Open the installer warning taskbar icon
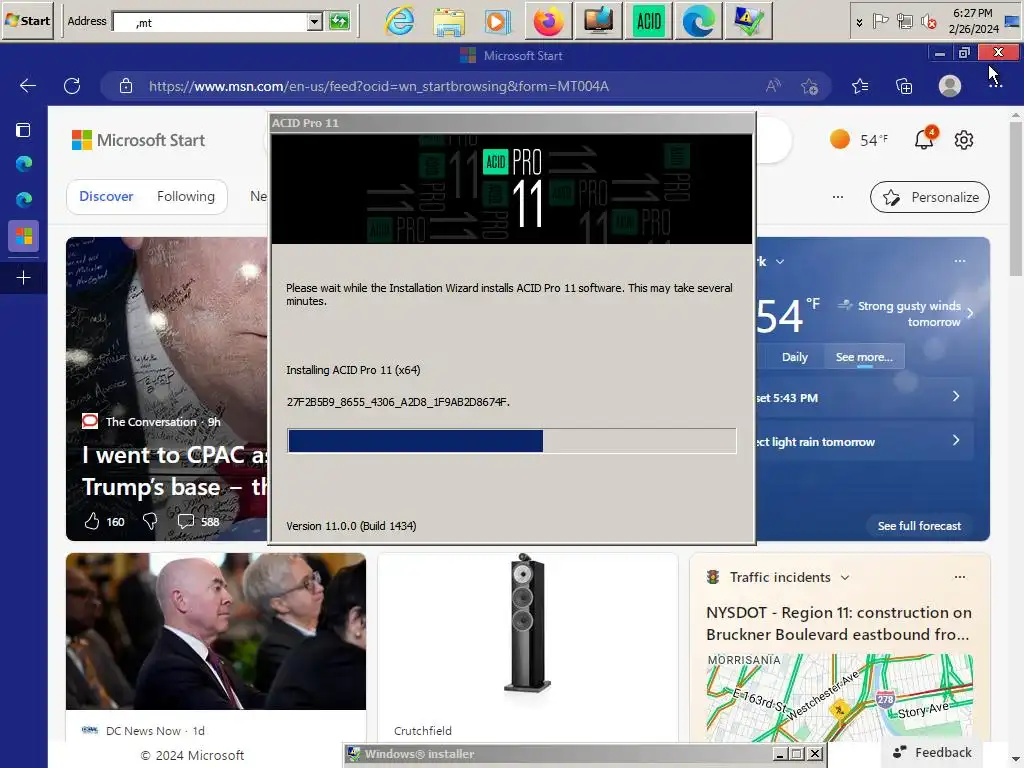1024x768 pixels. [x=748, y=21]
